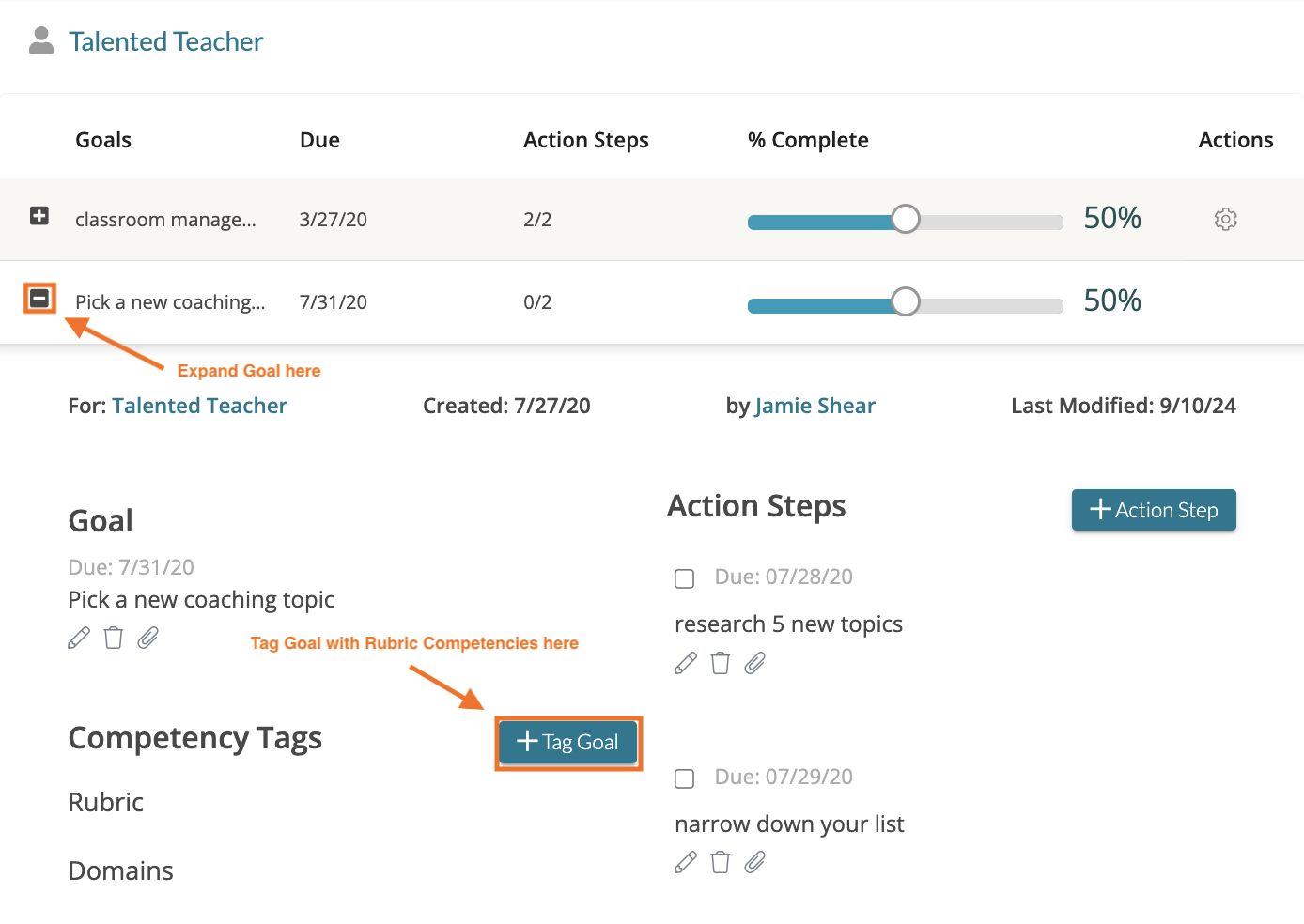This screenshot has width=1304, height=924.
Task: Collapse the 'Pick a new coaching' goal
Action: coord(39,299)
